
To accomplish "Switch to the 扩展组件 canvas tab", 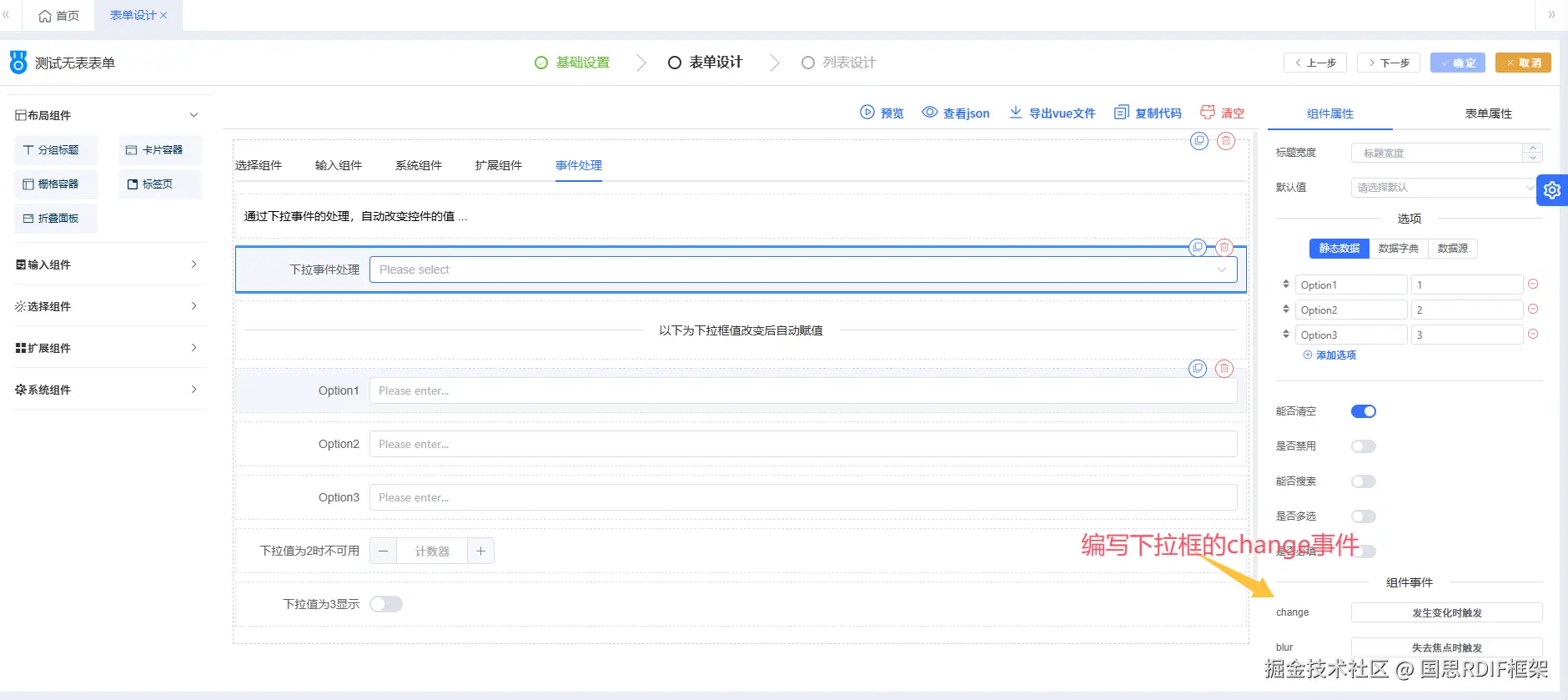I will (499, 165).
